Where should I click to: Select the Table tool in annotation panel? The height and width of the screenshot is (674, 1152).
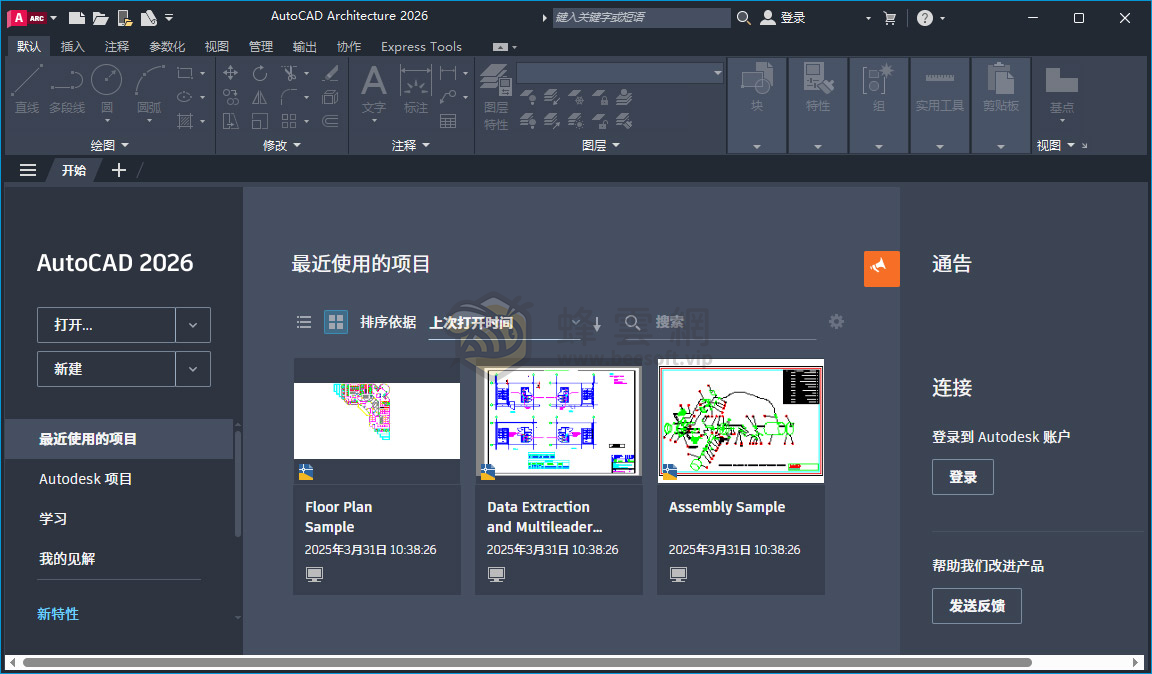(x=448, y=121)
